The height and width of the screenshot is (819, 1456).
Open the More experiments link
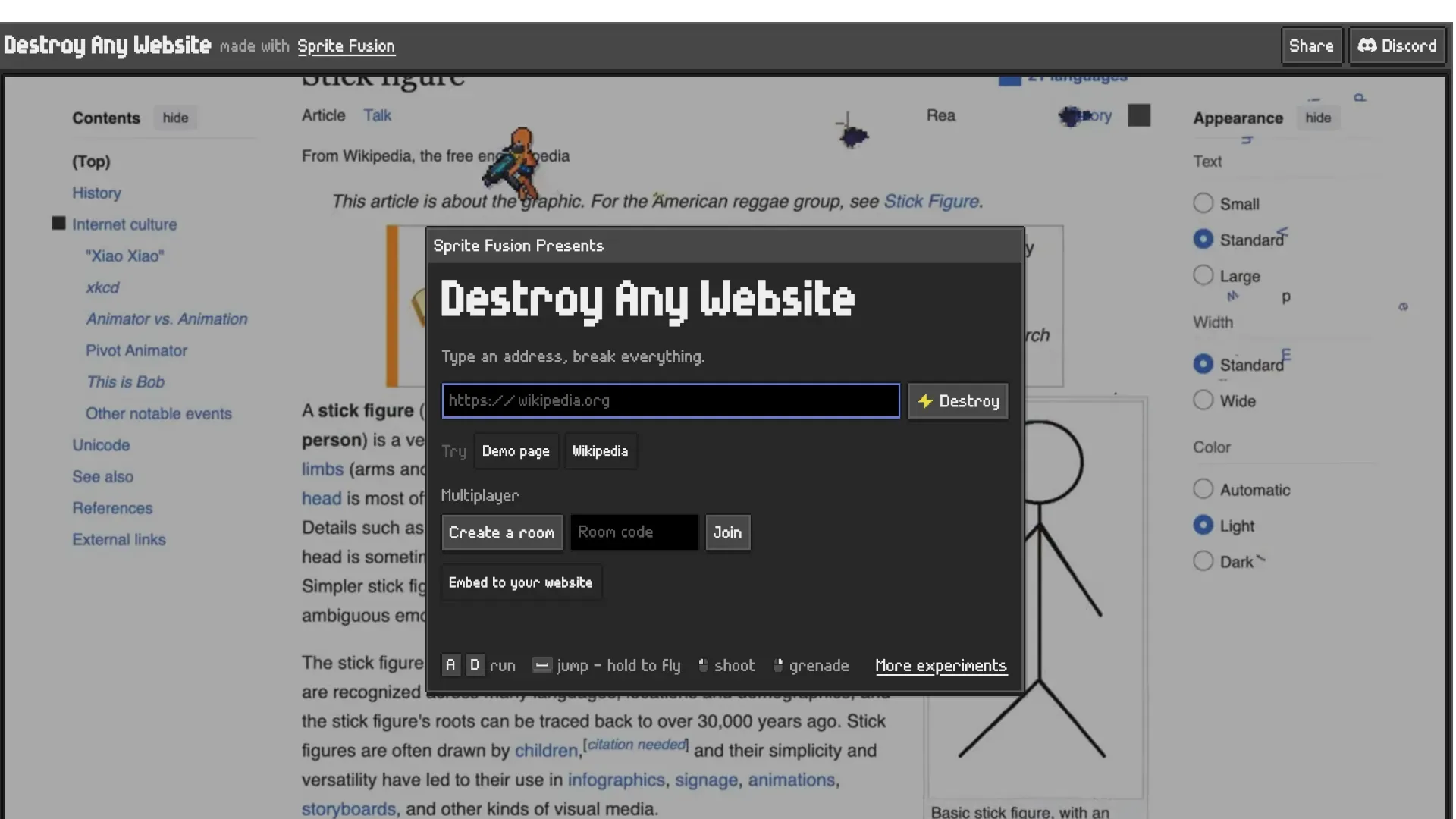940,666
